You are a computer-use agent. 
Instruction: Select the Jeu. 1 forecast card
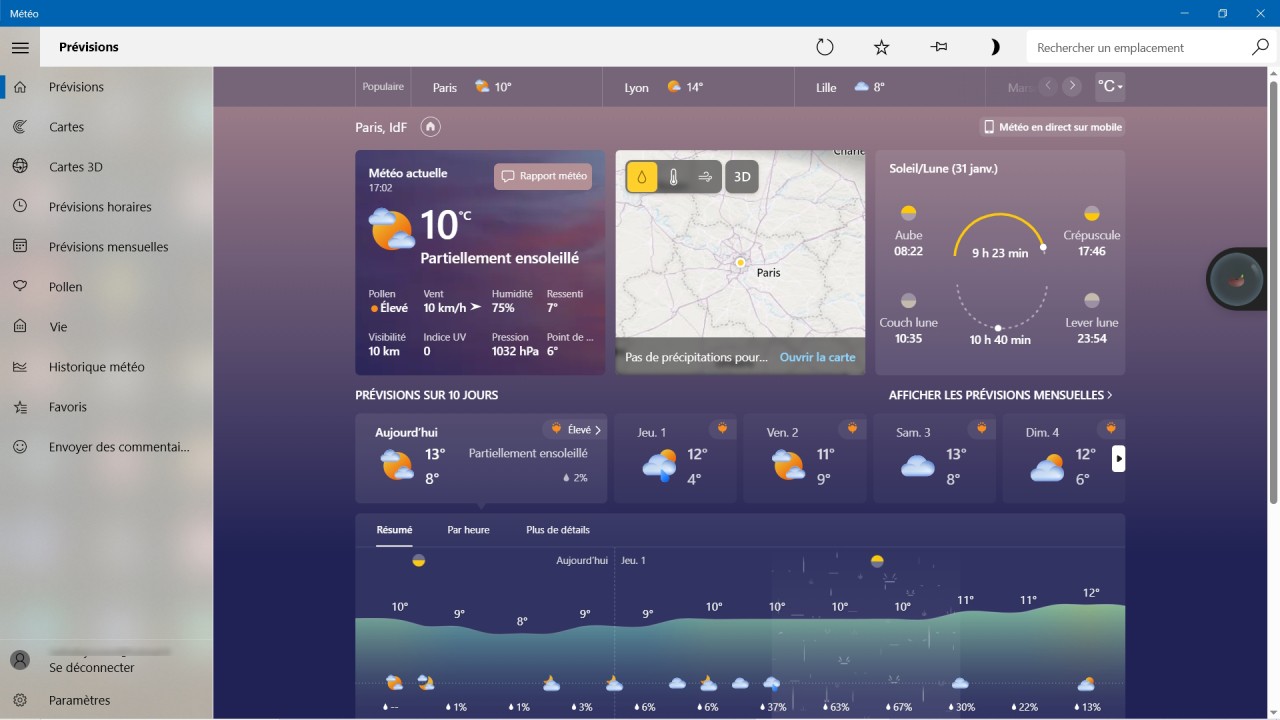pyautogui.click(x=675, y=458)
